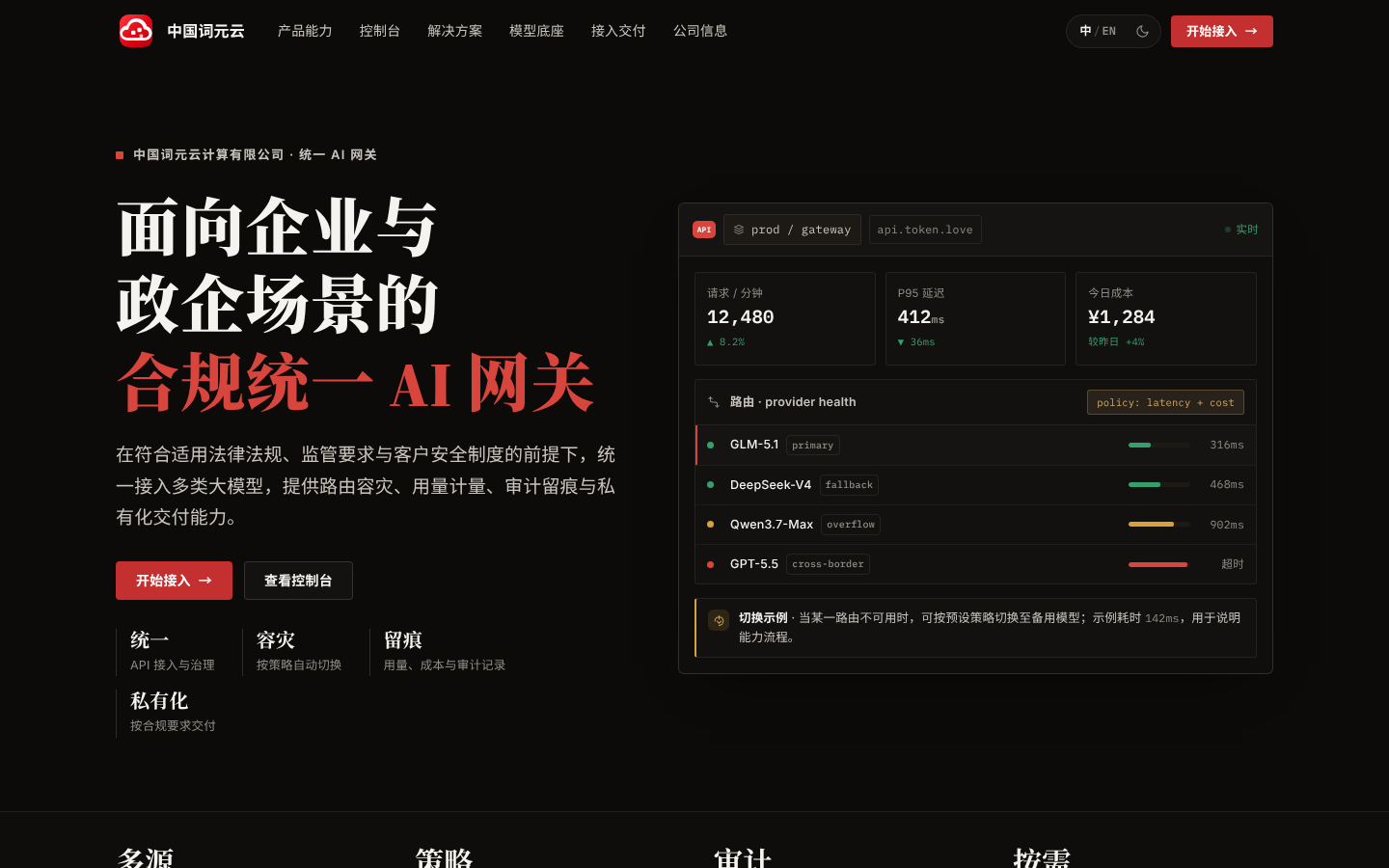
Task: Click the 316ms latency value
Action: (x=1227, y=445)
